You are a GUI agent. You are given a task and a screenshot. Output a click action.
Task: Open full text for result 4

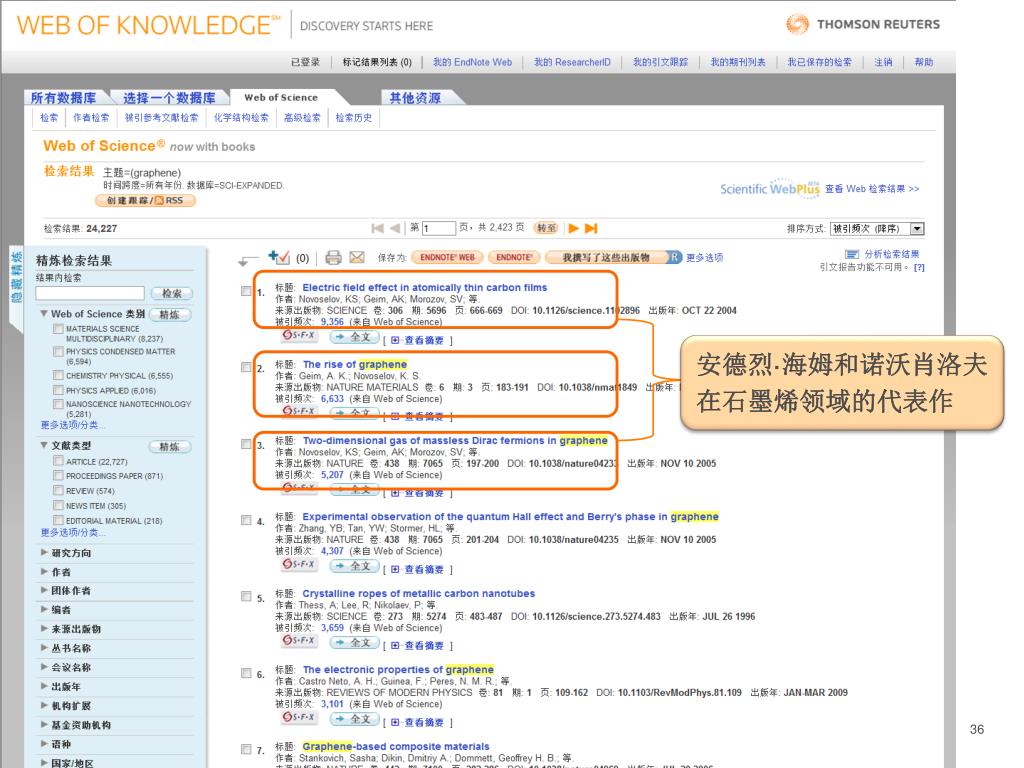354,567
